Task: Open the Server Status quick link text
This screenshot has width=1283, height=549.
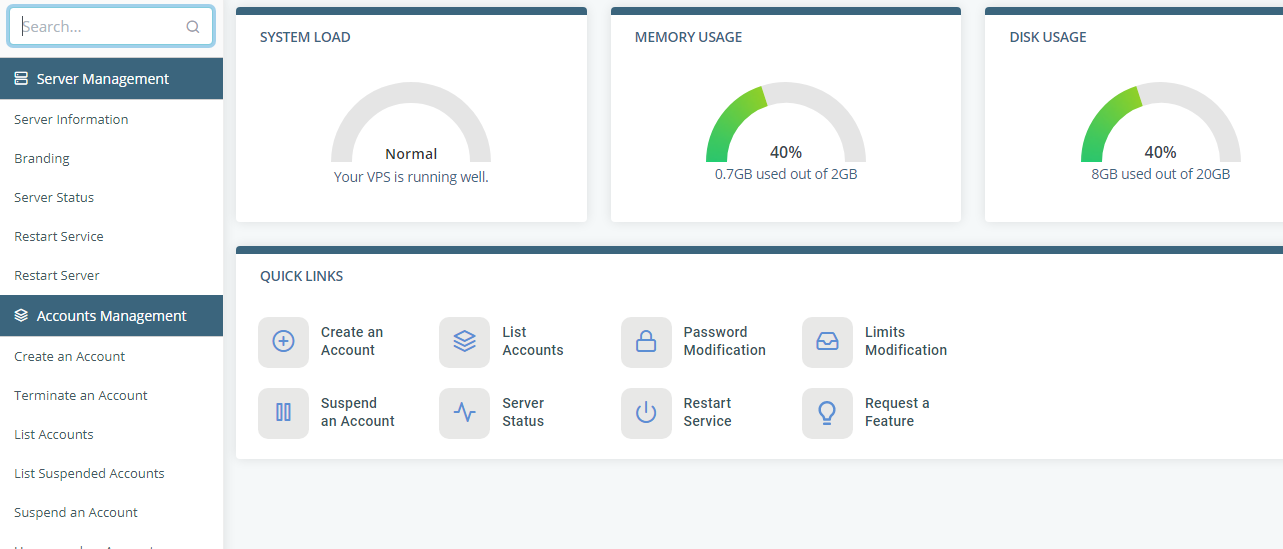Action: [x=523, y=412]
